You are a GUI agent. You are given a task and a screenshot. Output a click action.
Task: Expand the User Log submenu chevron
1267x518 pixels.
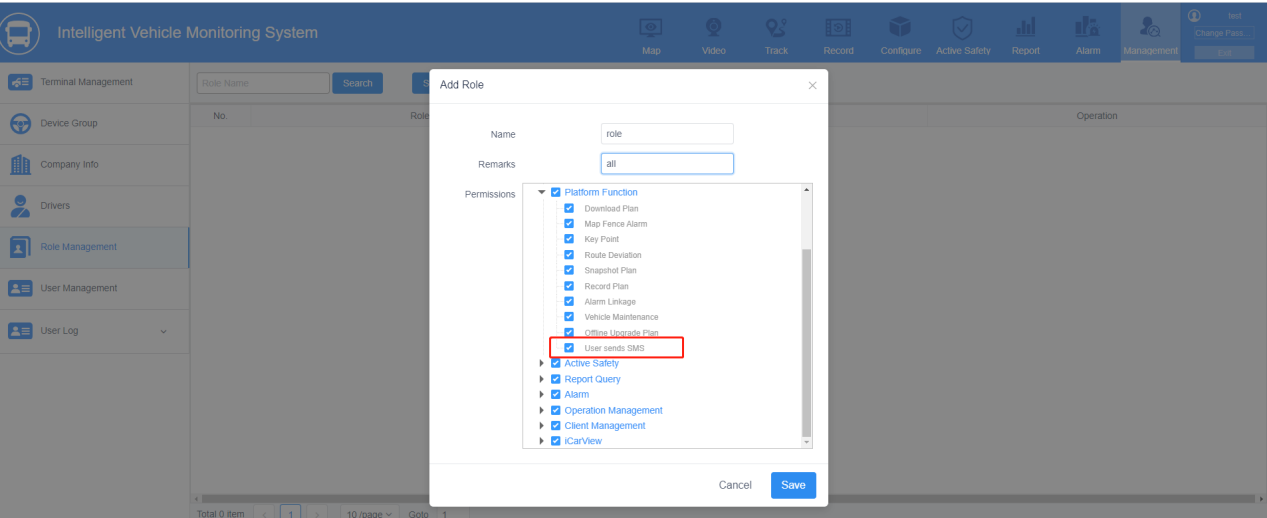[x=164, y=331]
